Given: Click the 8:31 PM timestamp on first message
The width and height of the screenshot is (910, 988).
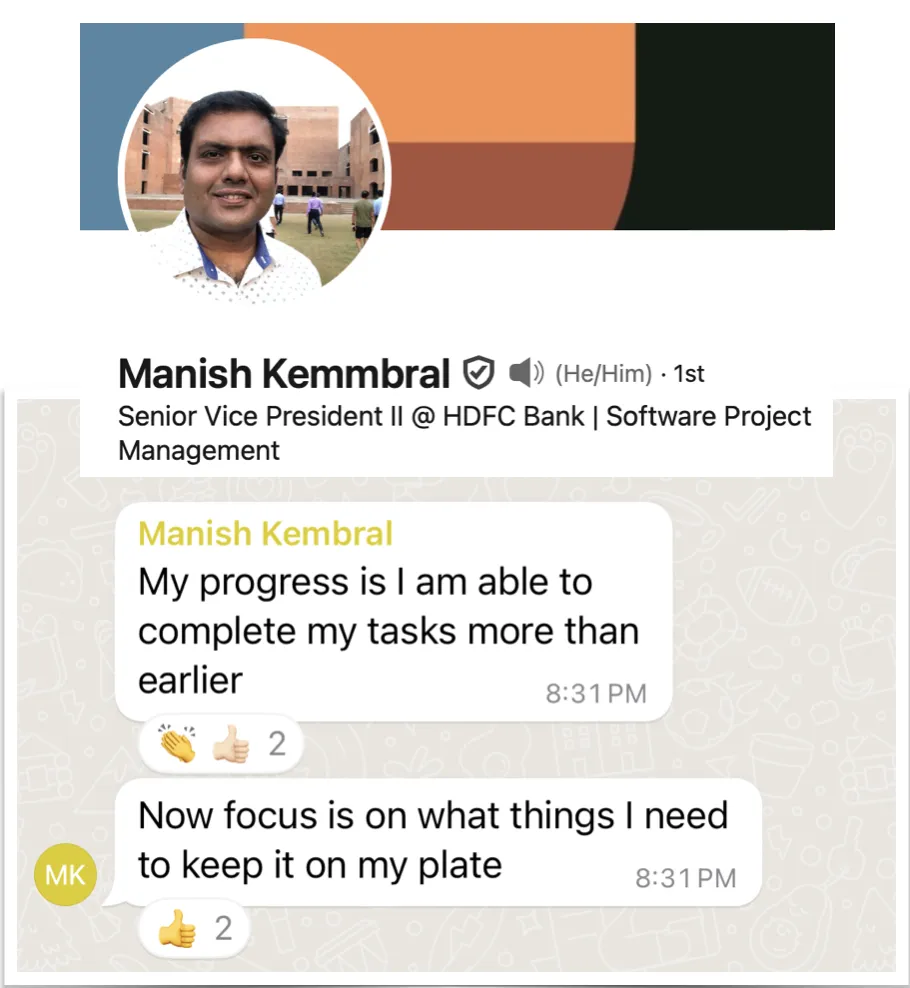Looking at the screenshot, I should click(596, 694).
